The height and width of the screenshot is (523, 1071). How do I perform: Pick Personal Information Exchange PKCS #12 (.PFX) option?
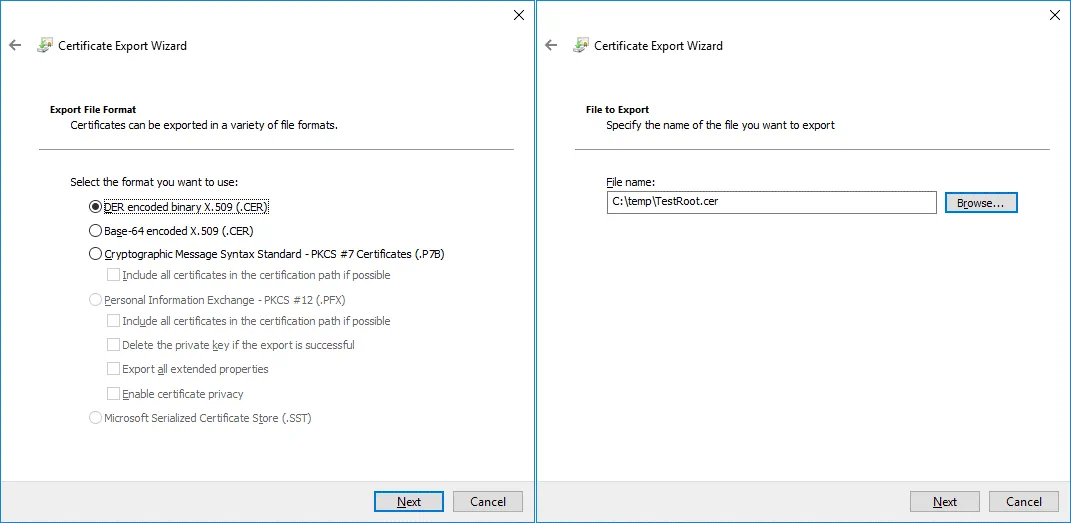coord(96,300)
